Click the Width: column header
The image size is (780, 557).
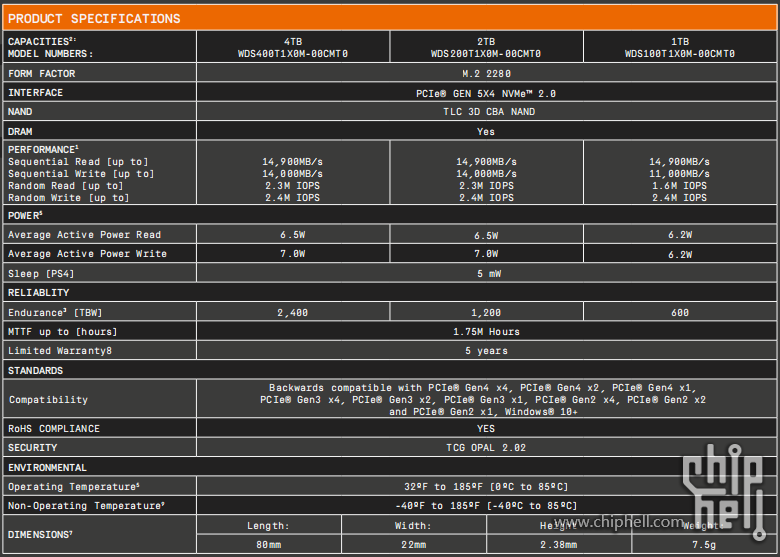coord(413,526)
